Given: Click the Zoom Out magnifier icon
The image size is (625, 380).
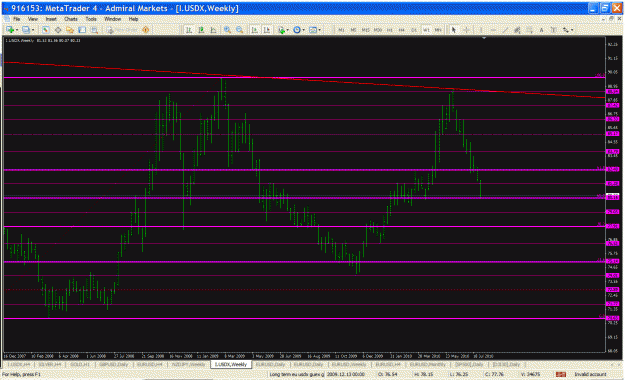Looking at the screenshot, I should 240,30.
